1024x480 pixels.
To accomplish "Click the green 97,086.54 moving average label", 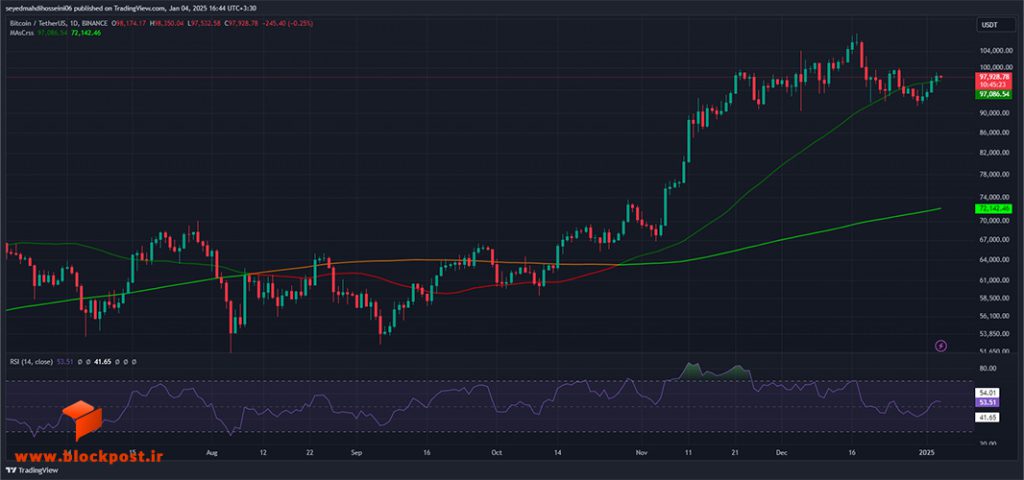I will click(x=993, y=95).
